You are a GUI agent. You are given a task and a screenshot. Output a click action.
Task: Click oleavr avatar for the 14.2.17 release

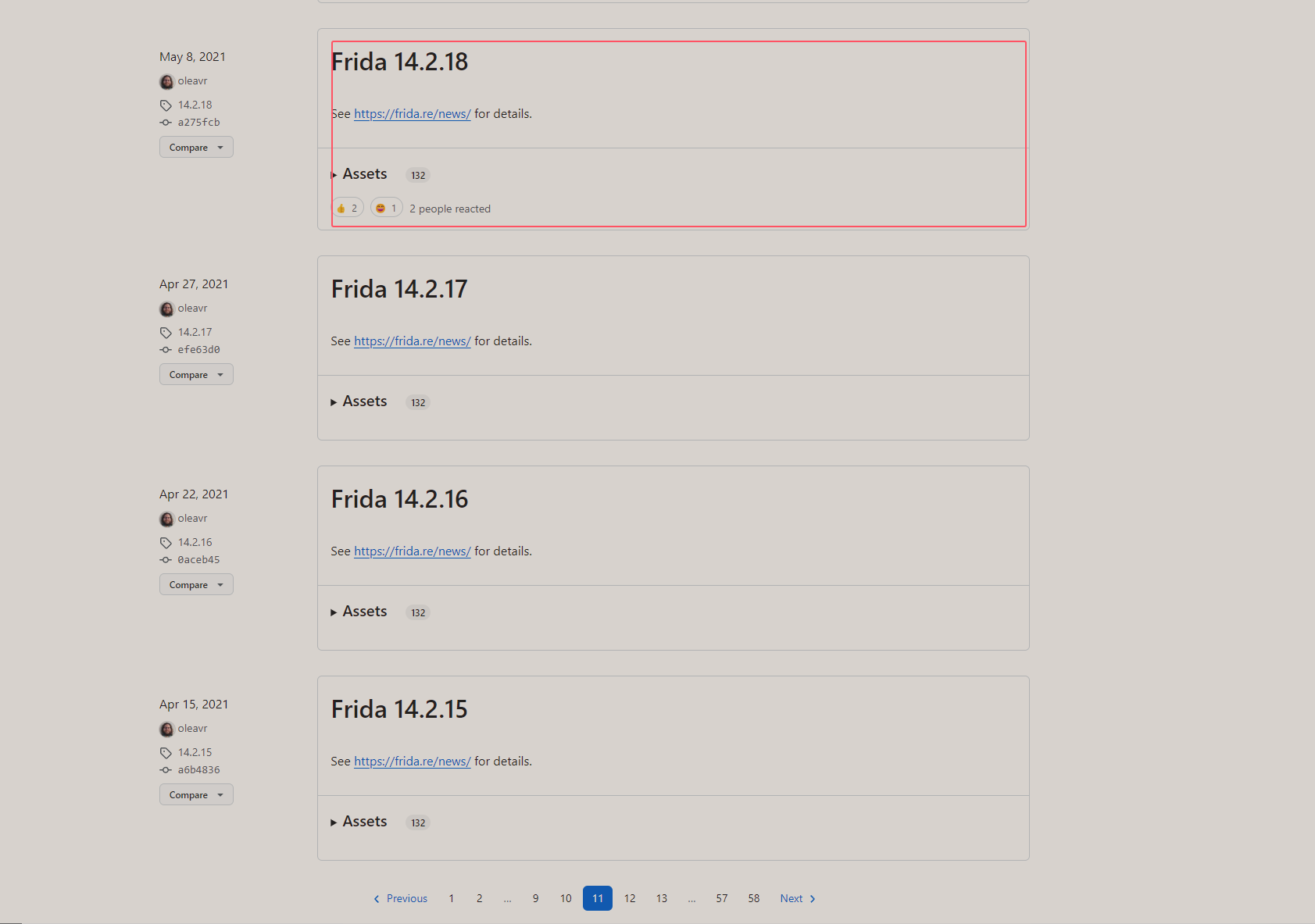pyautogui.click(x=166, y=309)
